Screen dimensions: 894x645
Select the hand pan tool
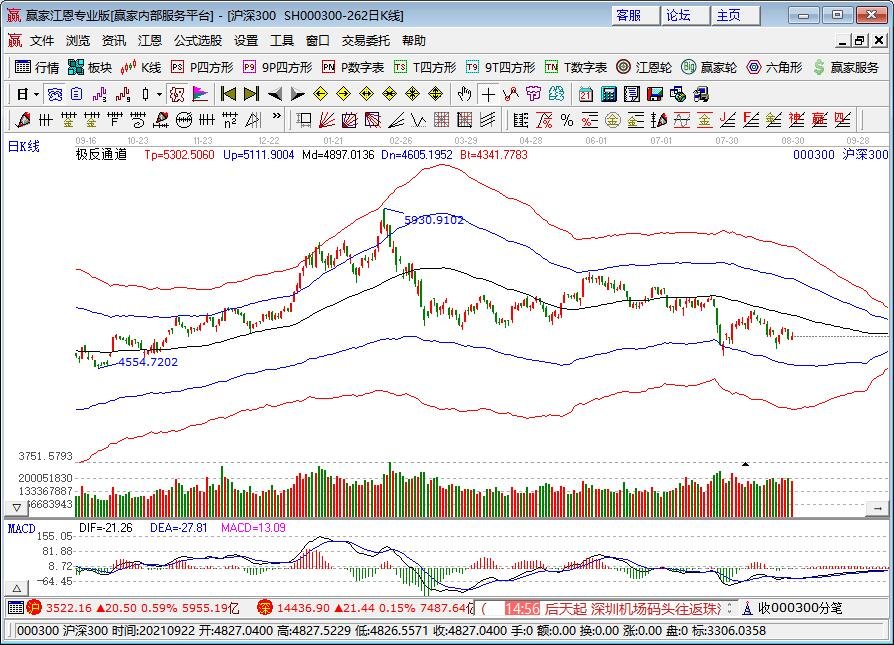tap(465, 94)
